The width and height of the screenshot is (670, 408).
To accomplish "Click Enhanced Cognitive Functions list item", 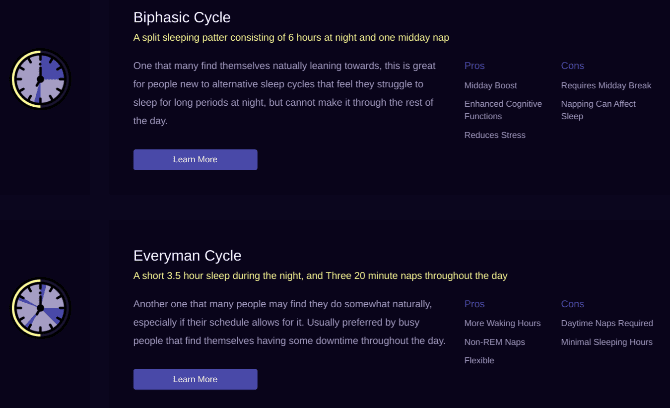I will click(x=502, y=110).
